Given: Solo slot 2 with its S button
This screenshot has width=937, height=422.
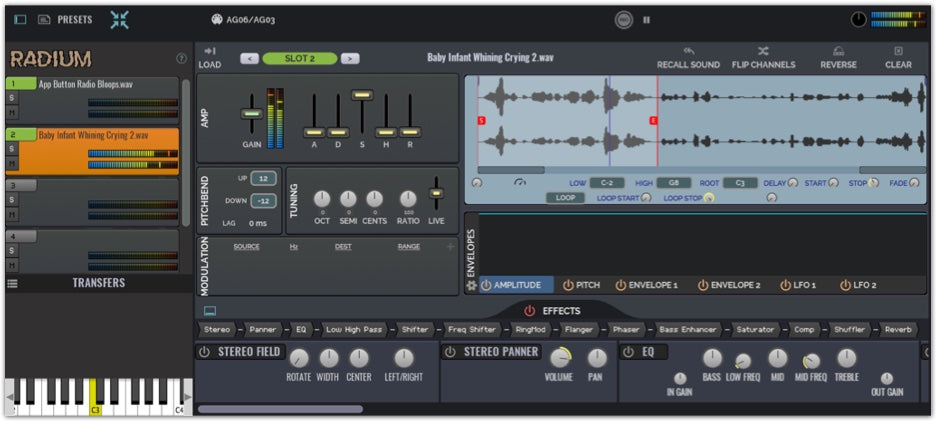Looking at the screenshot, I should coord(12,149).
